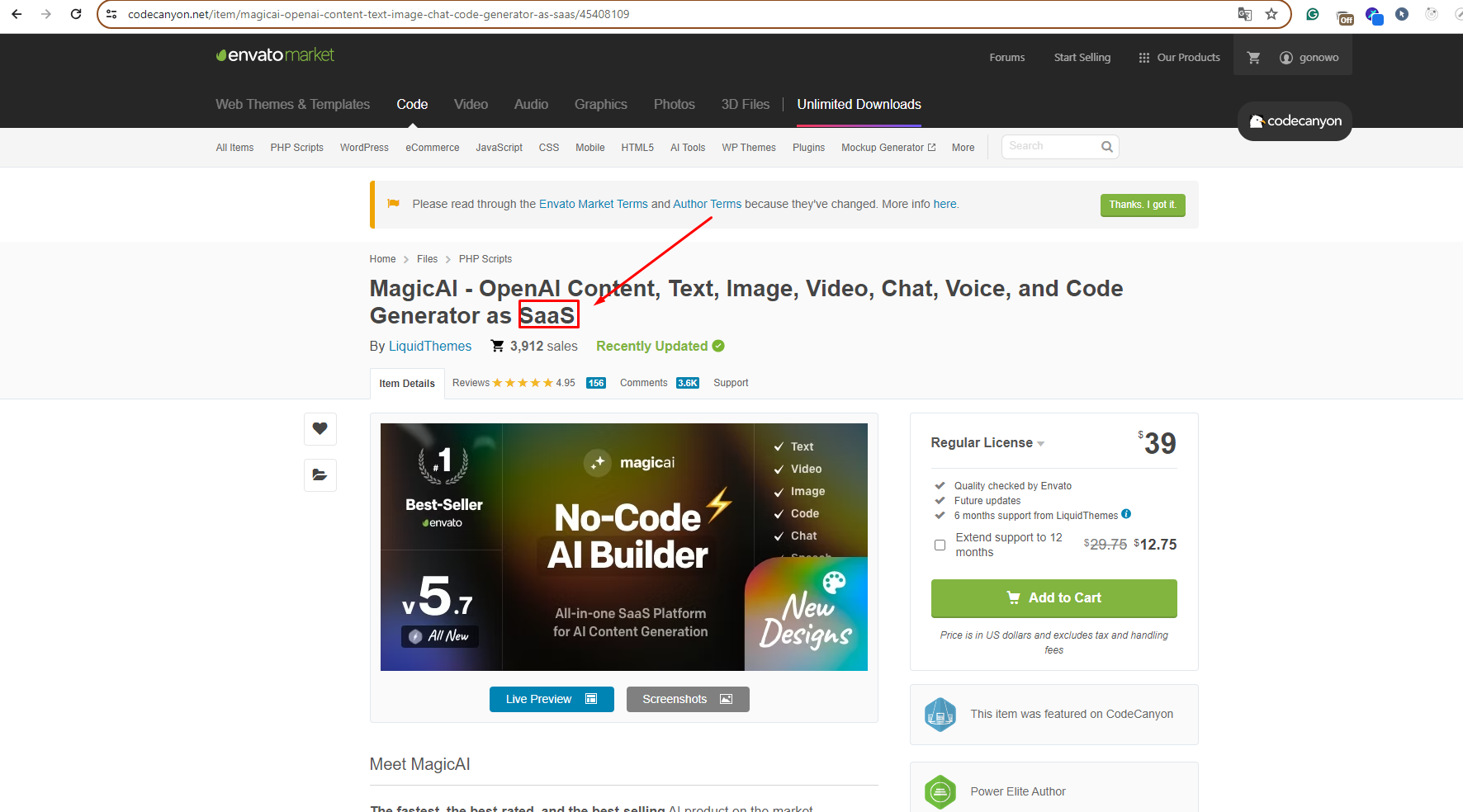The width and height of the screenshot is (1463, 812).
Task: Select the Code menu item
Action: pos(412,104)
